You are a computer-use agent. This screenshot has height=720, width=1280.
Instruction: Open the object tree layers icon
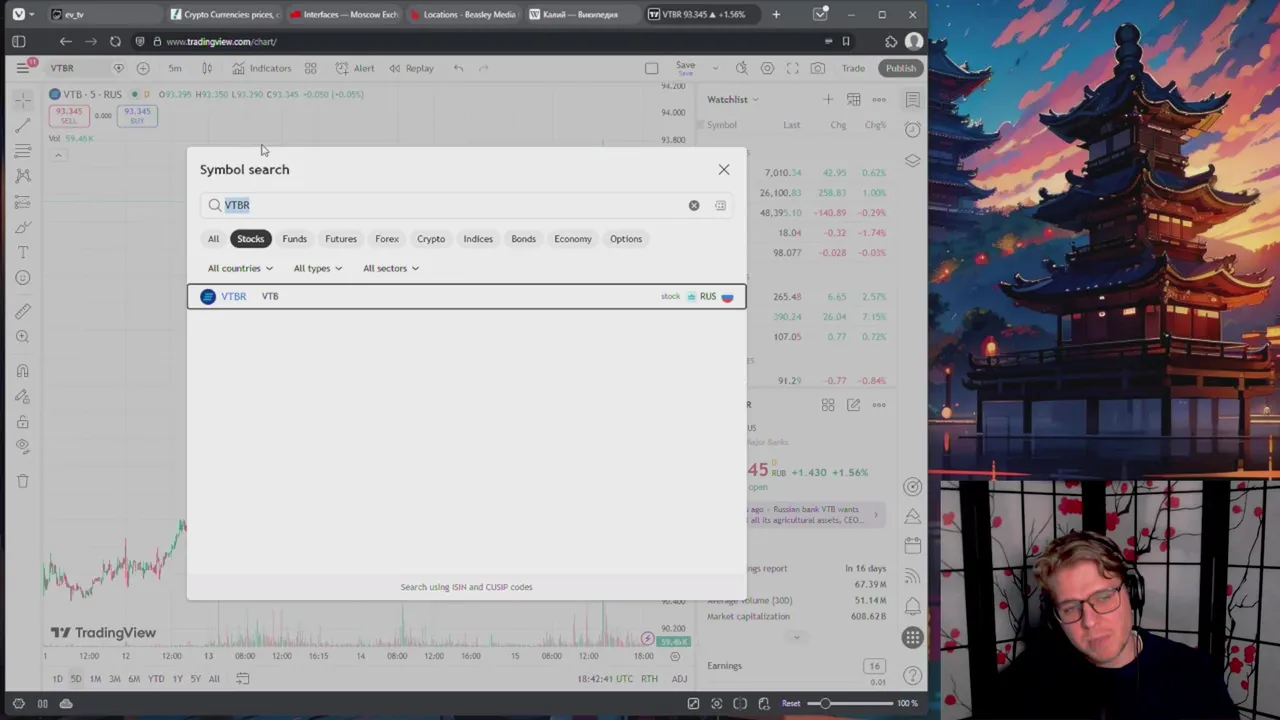coord(912,160)
